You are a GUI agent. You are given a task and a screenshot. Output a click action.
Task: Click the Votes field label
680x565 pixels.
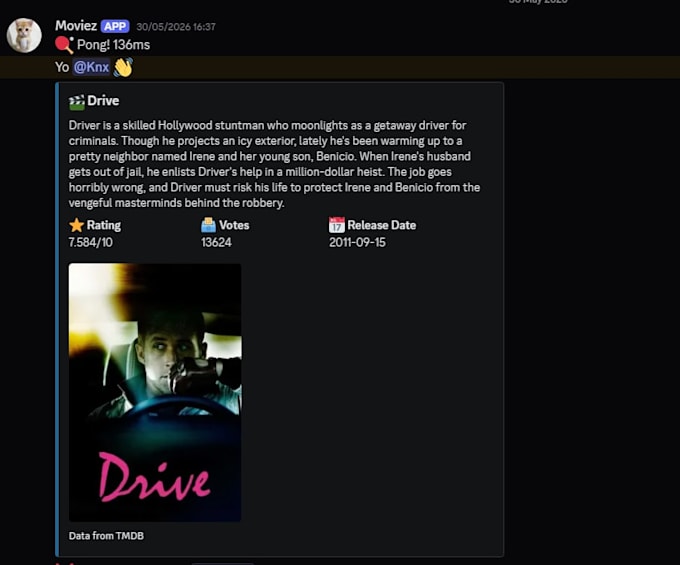[234, 225]
